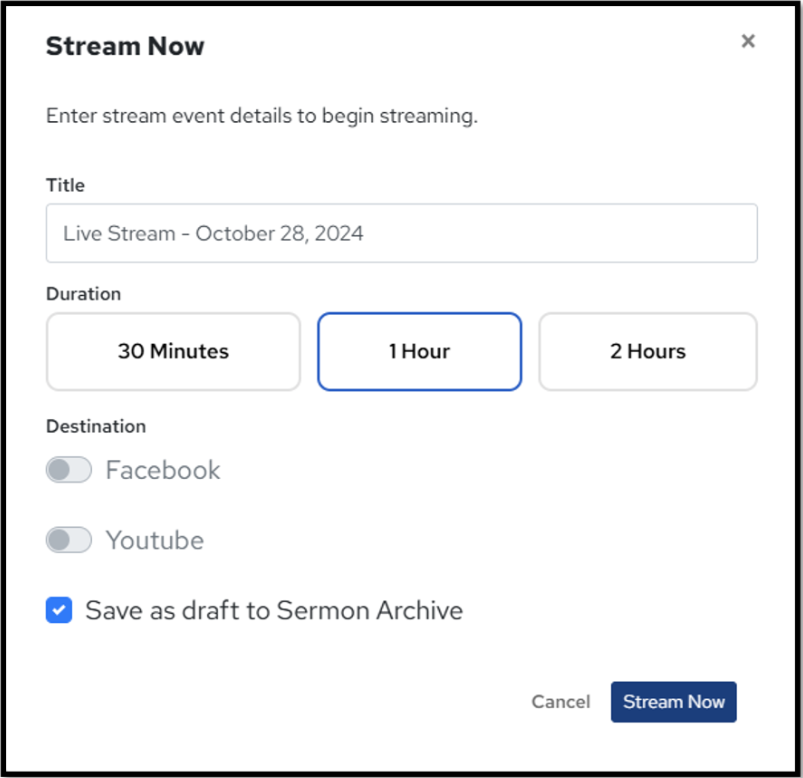The width and height of the screenshot is (803, 778).
Task: Click the Duration section label
Action: pyautogui.click(x=83, y=294)
